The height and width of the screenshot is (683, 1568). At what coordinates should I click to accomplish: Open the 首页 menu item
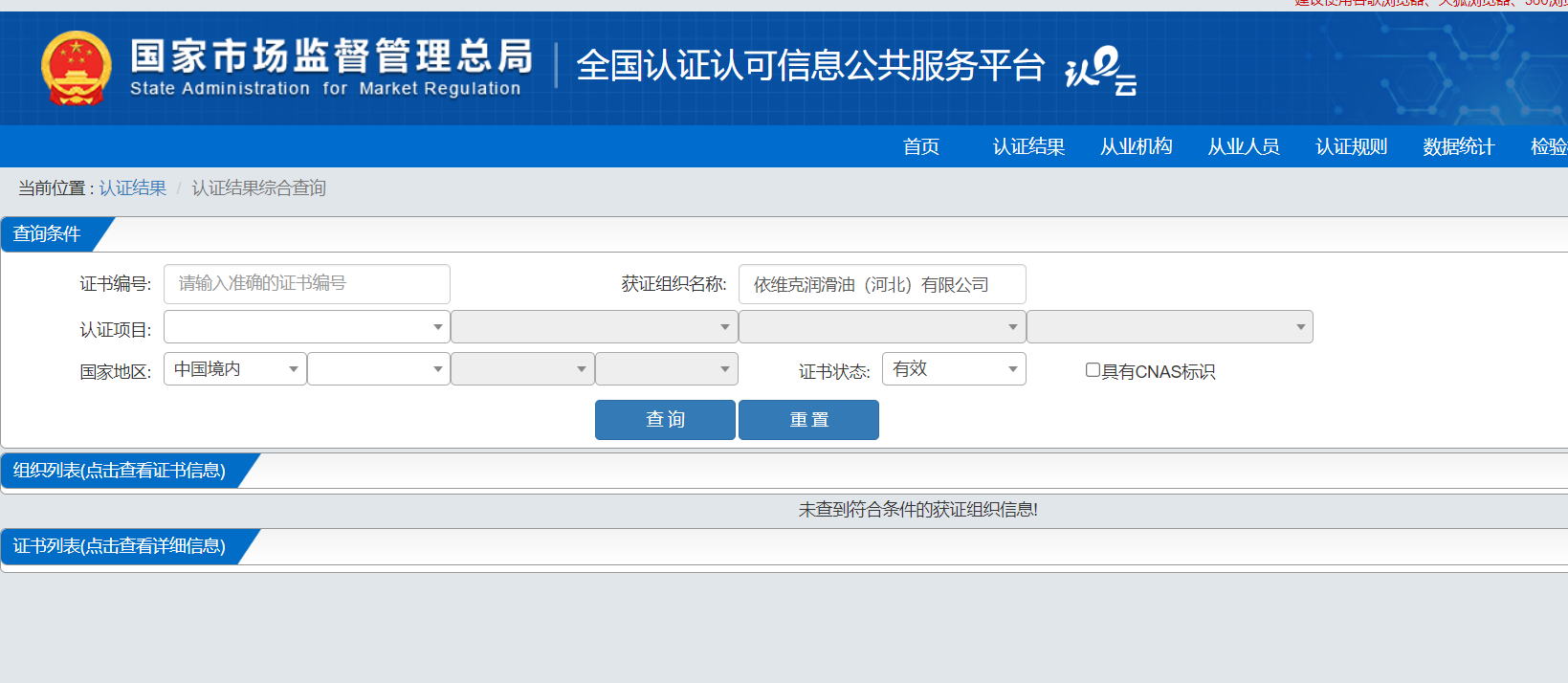coord(921,146)
